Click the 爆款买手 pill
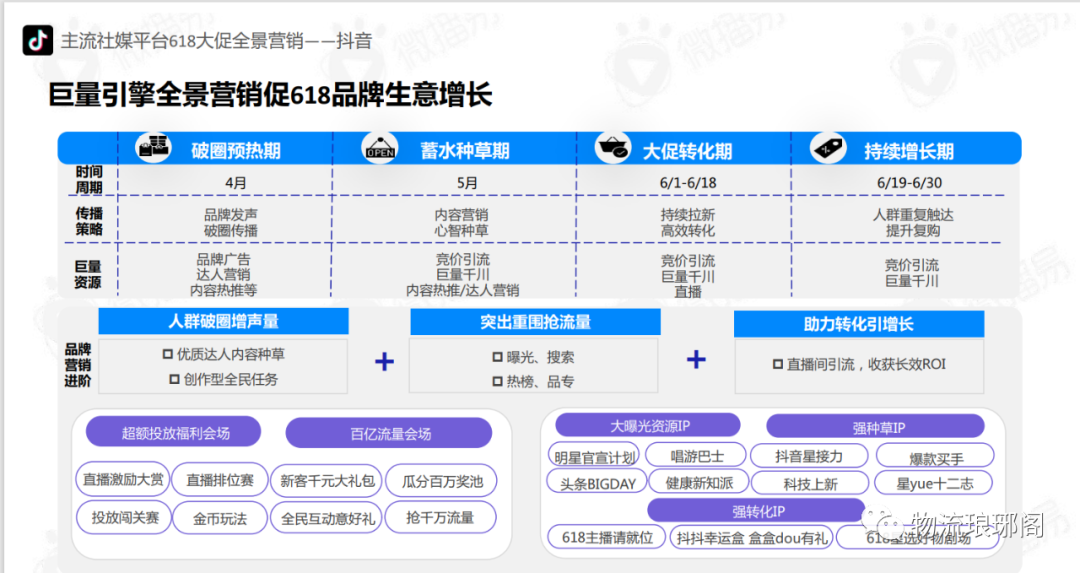 [935, 457]
